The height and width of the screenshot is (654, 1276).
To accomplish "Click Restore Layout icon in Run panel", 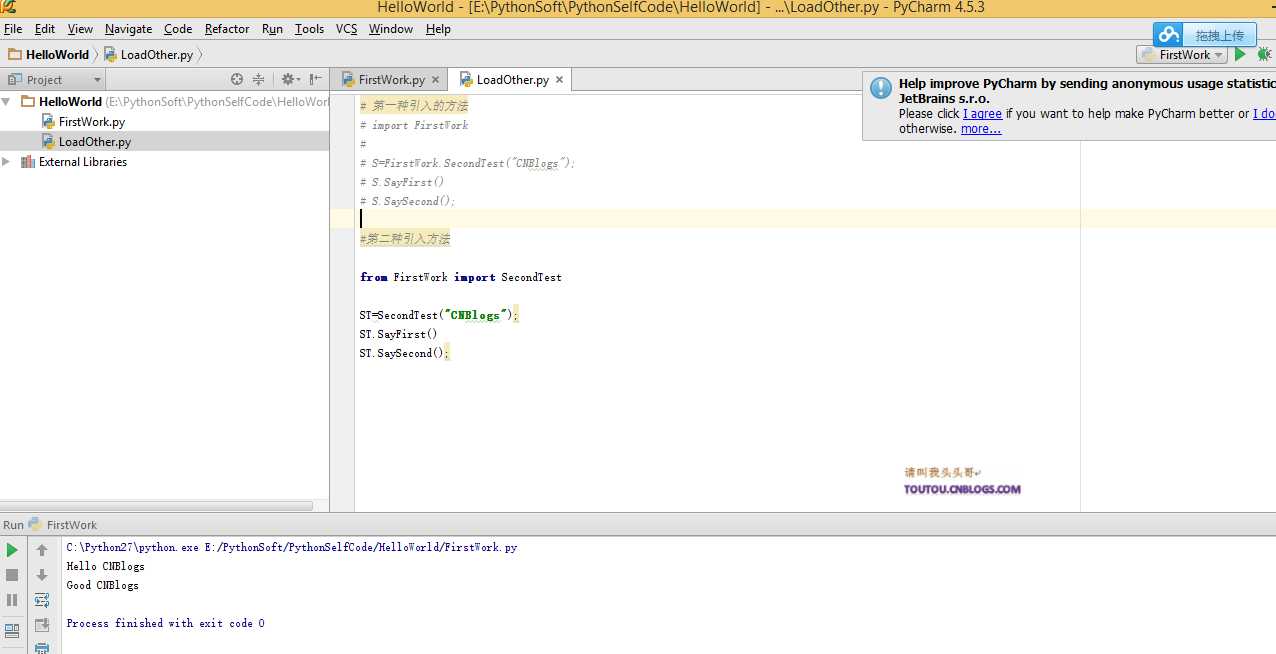I will point(12,631).
